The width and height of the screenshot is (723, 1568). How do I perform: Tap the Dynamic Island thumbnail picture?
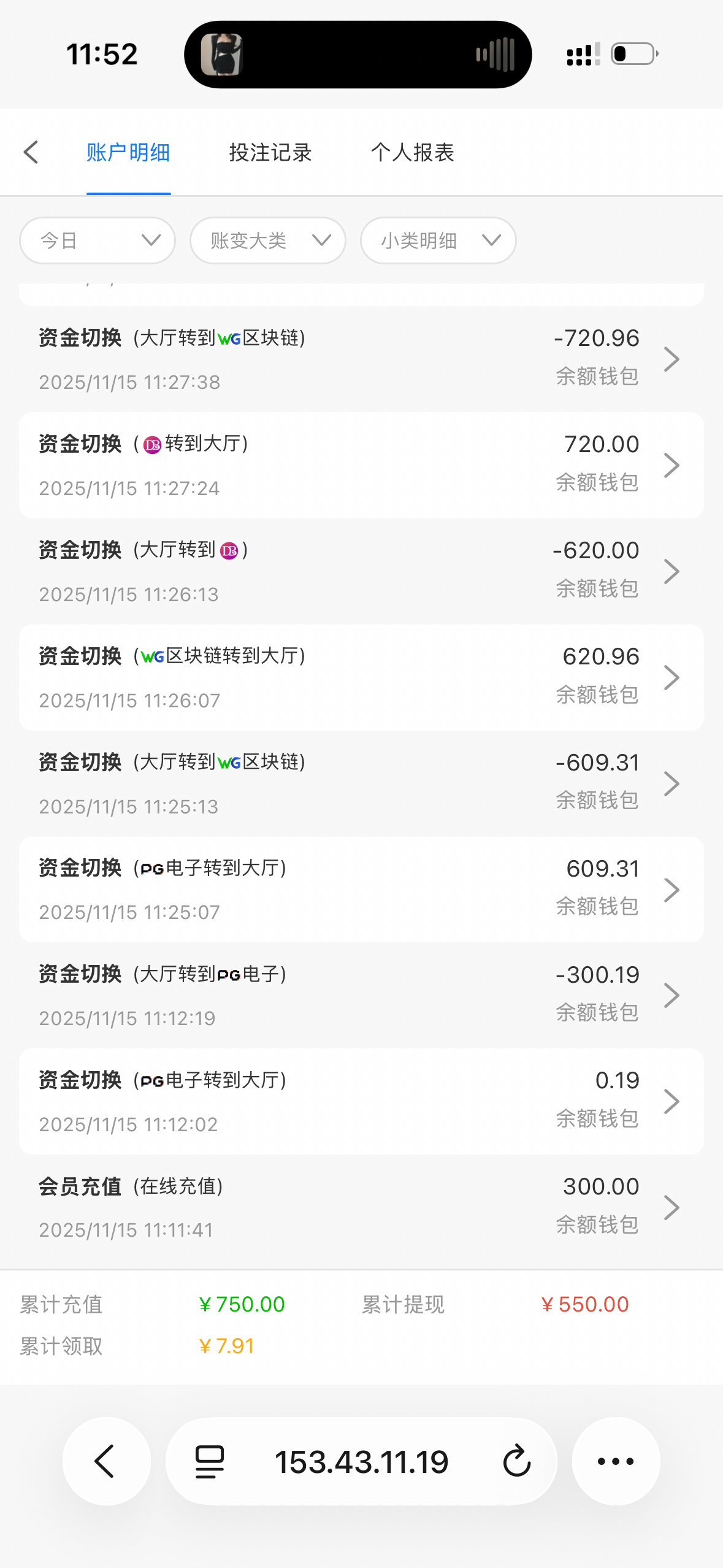(x=221, y=55)
